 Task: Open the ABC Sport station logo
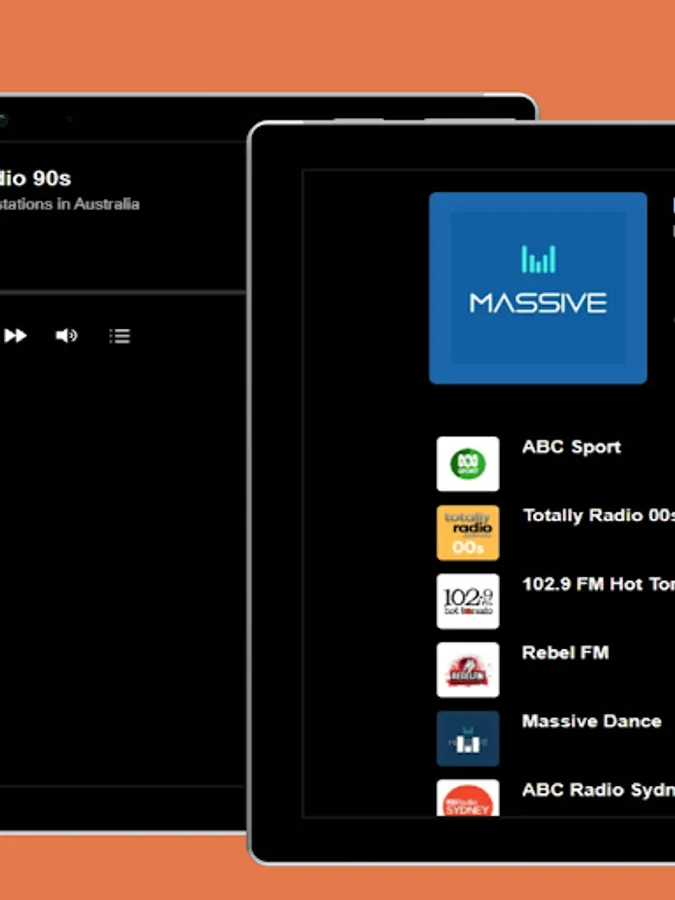pyautogui.click(x=468, y=464)
